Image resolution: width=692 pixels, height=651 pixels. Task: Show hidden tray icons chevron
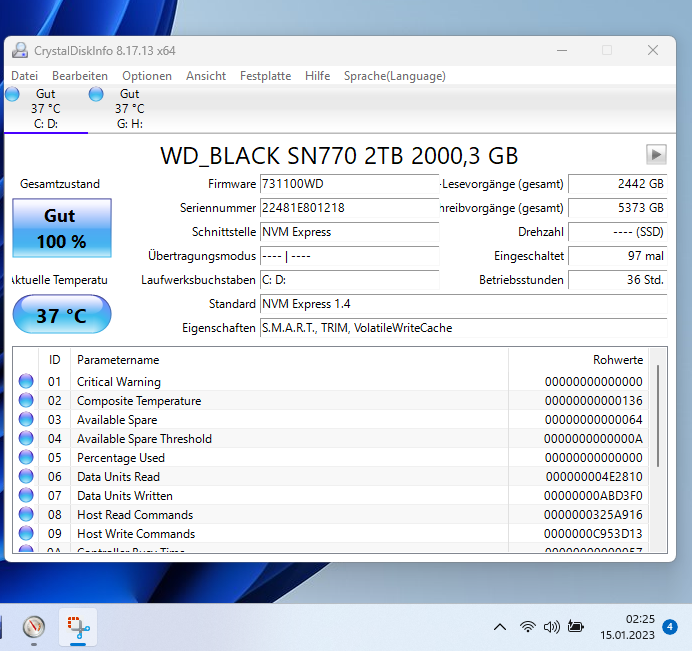click(500, 627)
